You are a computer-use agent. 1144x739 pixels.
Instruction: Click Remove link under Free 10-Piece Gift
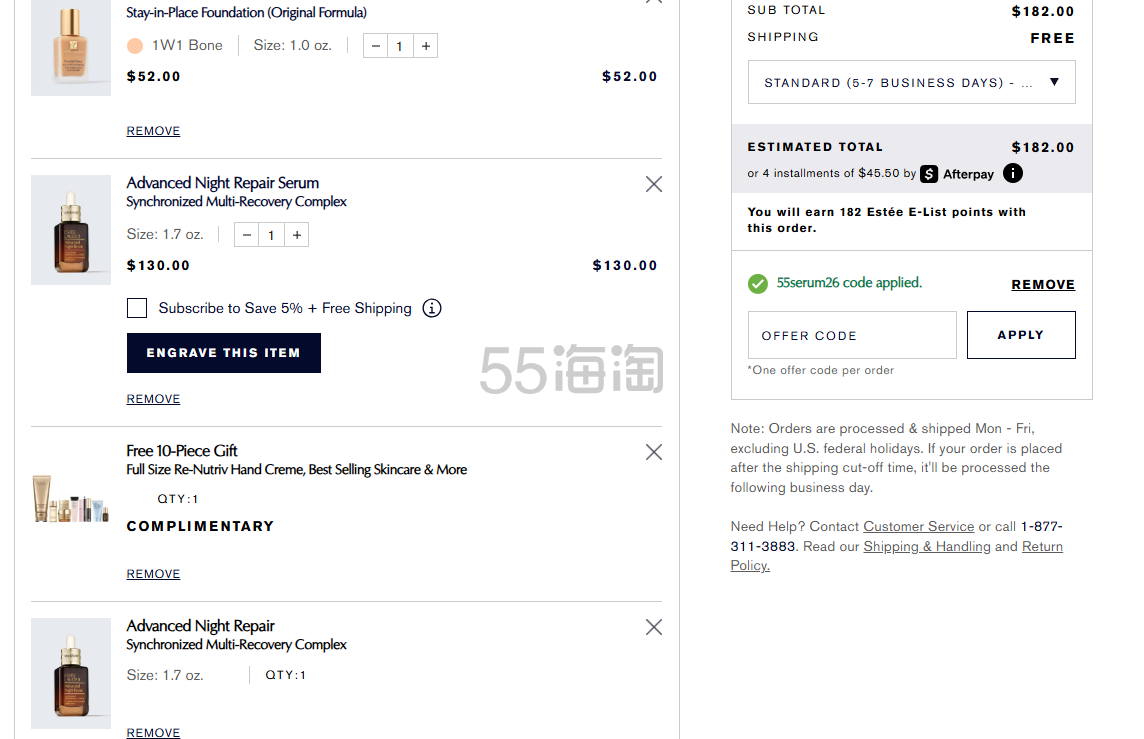(153, 574)
